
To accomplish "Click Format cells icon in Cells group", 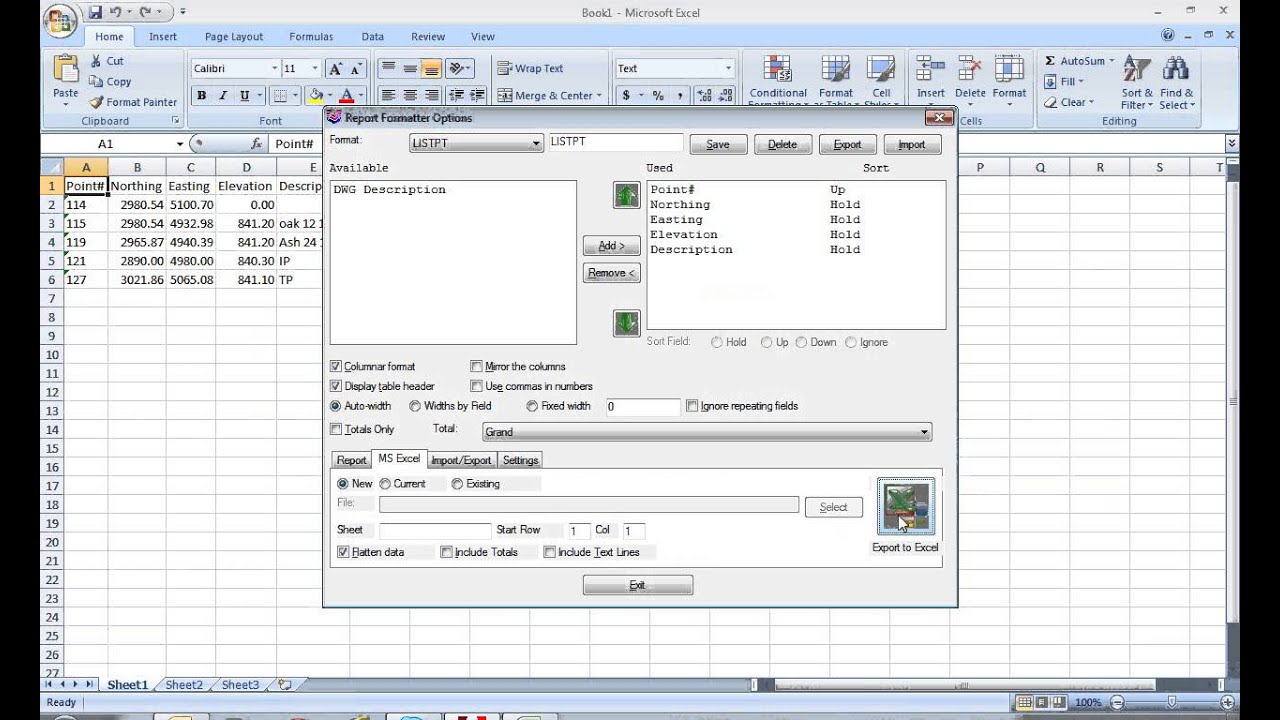I will [x=1009, y=69].
